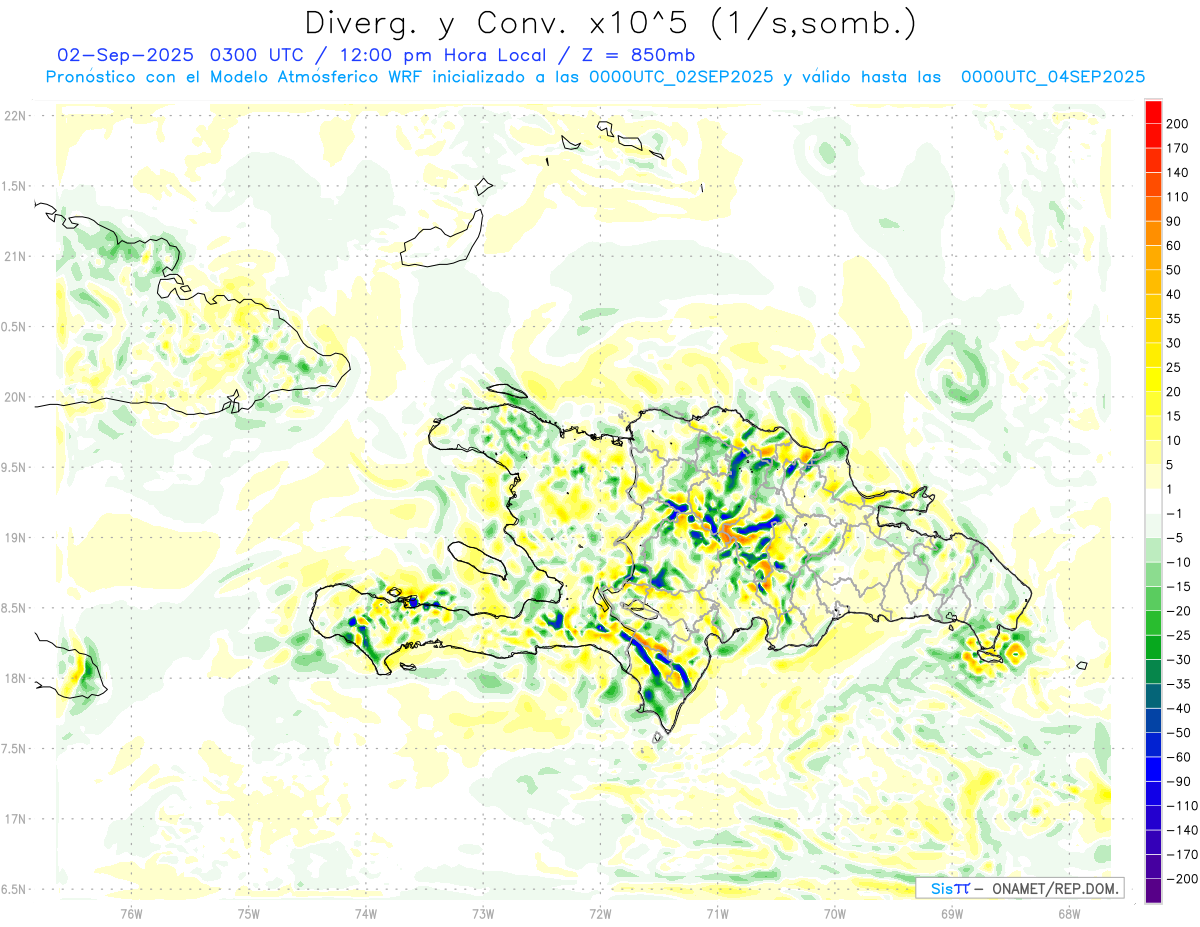The image size is (1200, 927).
Task: Click the '0.5N' latitude label
Action: tap(14, 327)
